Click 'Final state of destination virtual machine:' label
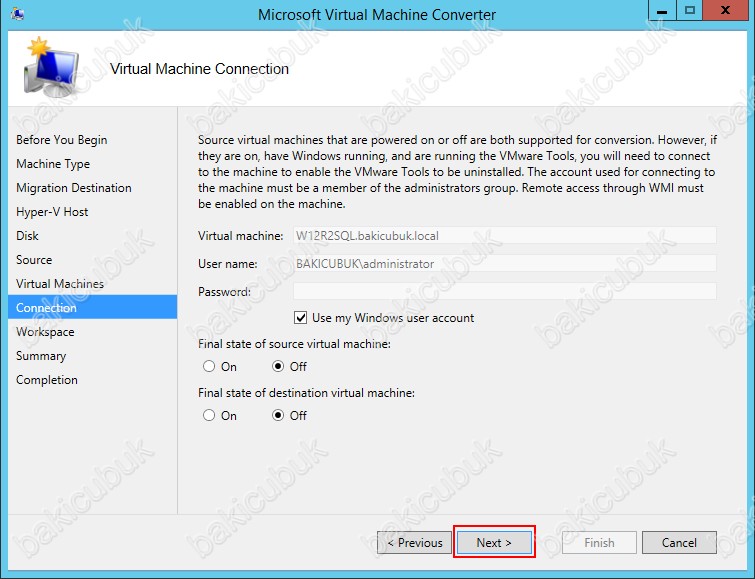The width and height of the screenshot is (755, 579). tap(306, 393)
